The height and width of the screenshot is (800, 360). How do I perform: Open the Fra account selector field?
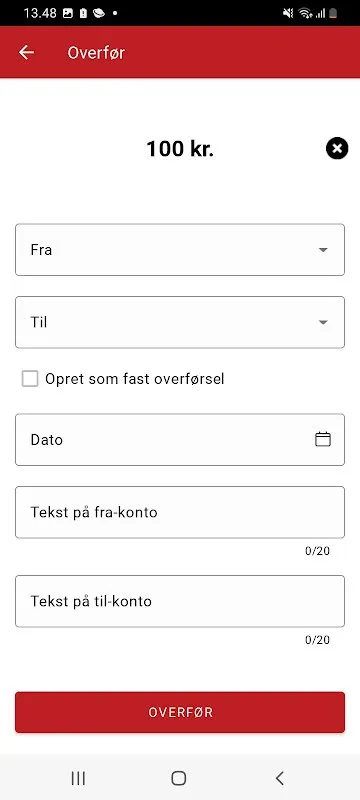click(180, 249)
